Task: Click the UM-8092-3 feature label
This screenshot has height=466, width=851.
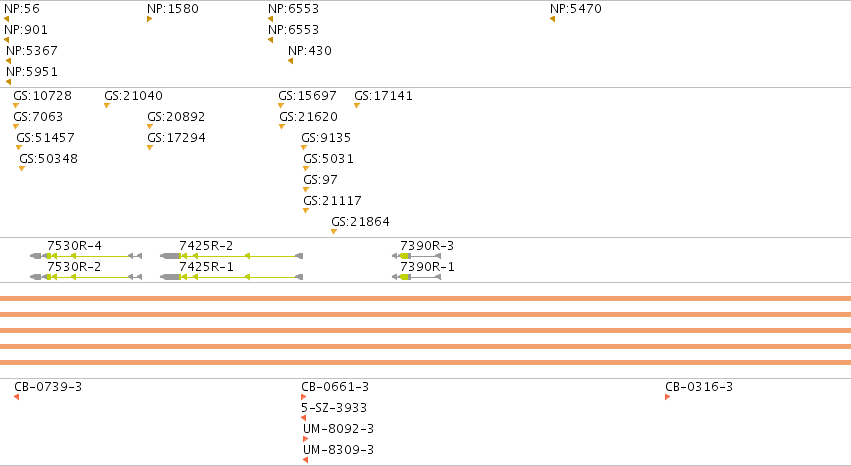Action: pos(339,429)
